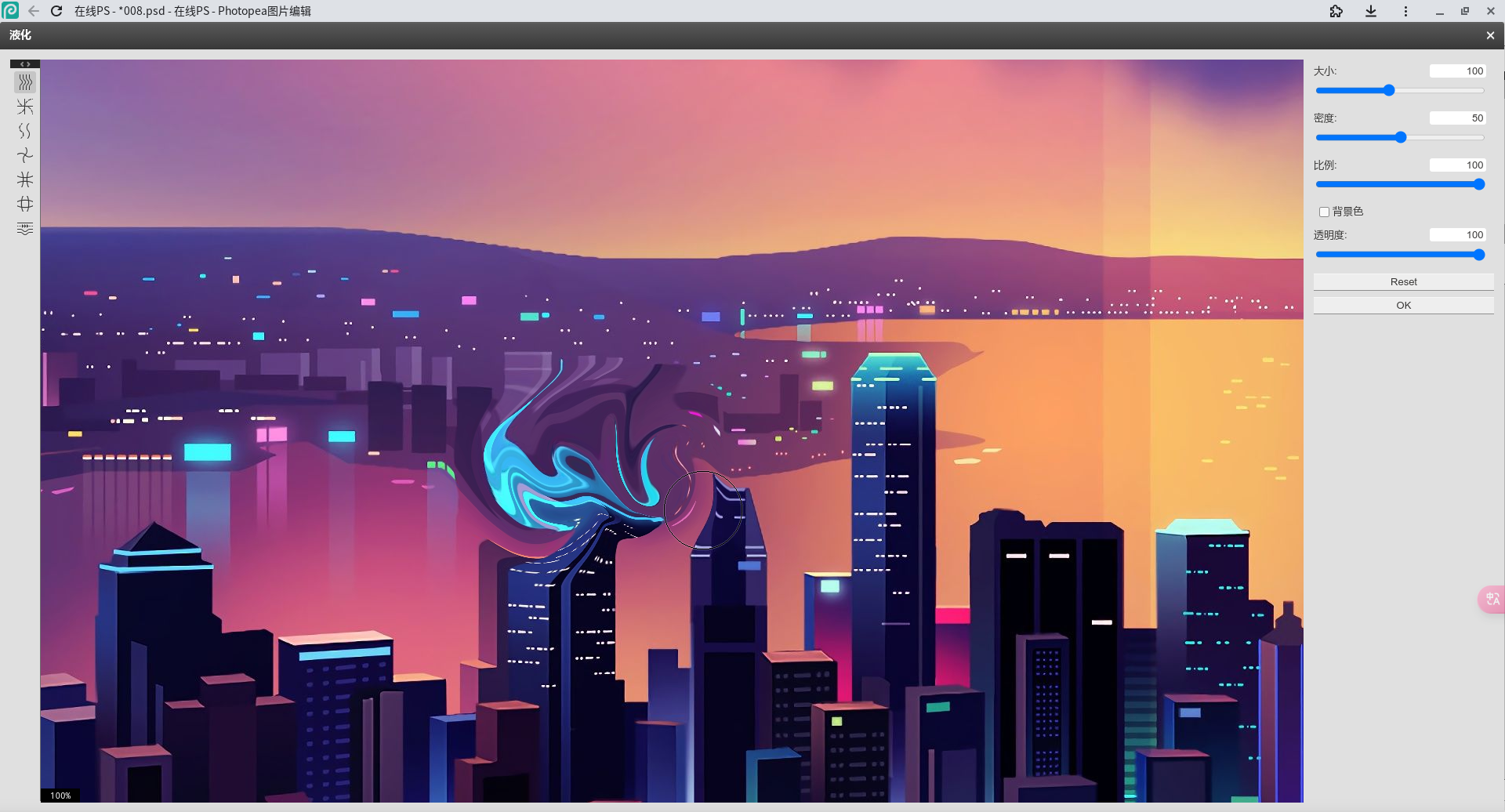Select the Smooth tool with wavy lines
This screenshot has width=1505, height=812.
click(x=25, y=131)
